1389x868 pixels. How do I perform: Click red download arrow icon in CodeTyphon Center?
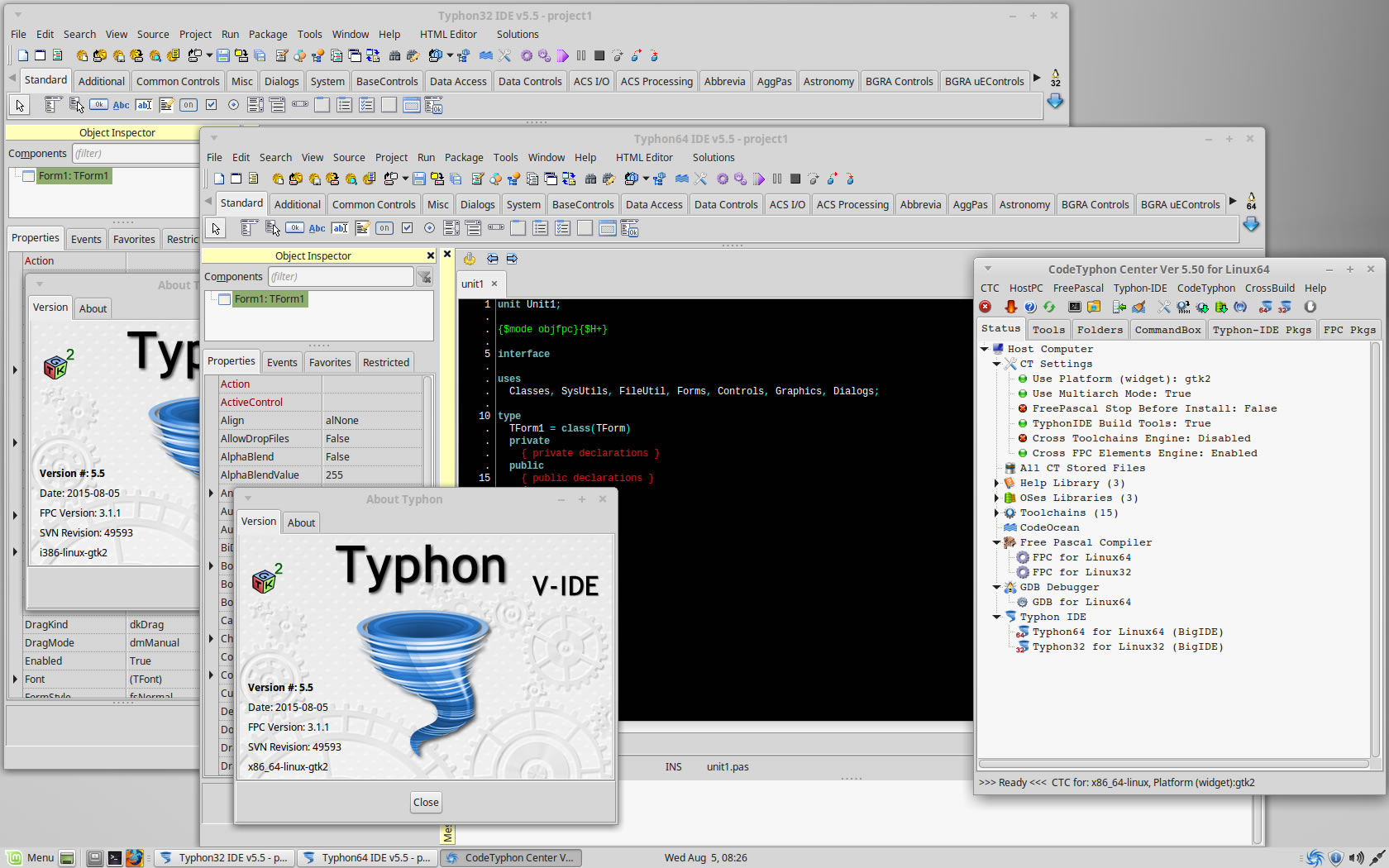tap(1010, 307)
